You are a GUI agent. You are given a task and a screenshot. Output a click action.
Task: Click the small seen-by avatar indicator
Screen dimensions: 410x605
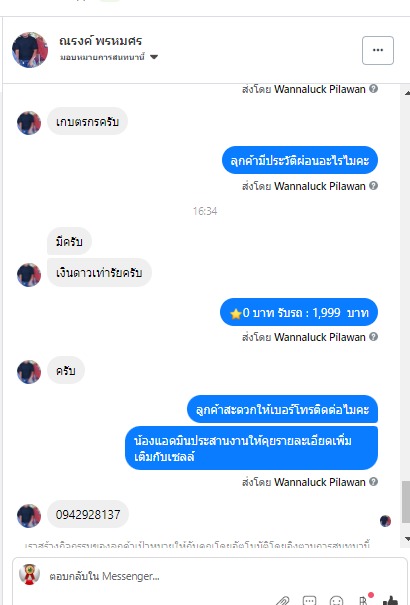[385, 521]
